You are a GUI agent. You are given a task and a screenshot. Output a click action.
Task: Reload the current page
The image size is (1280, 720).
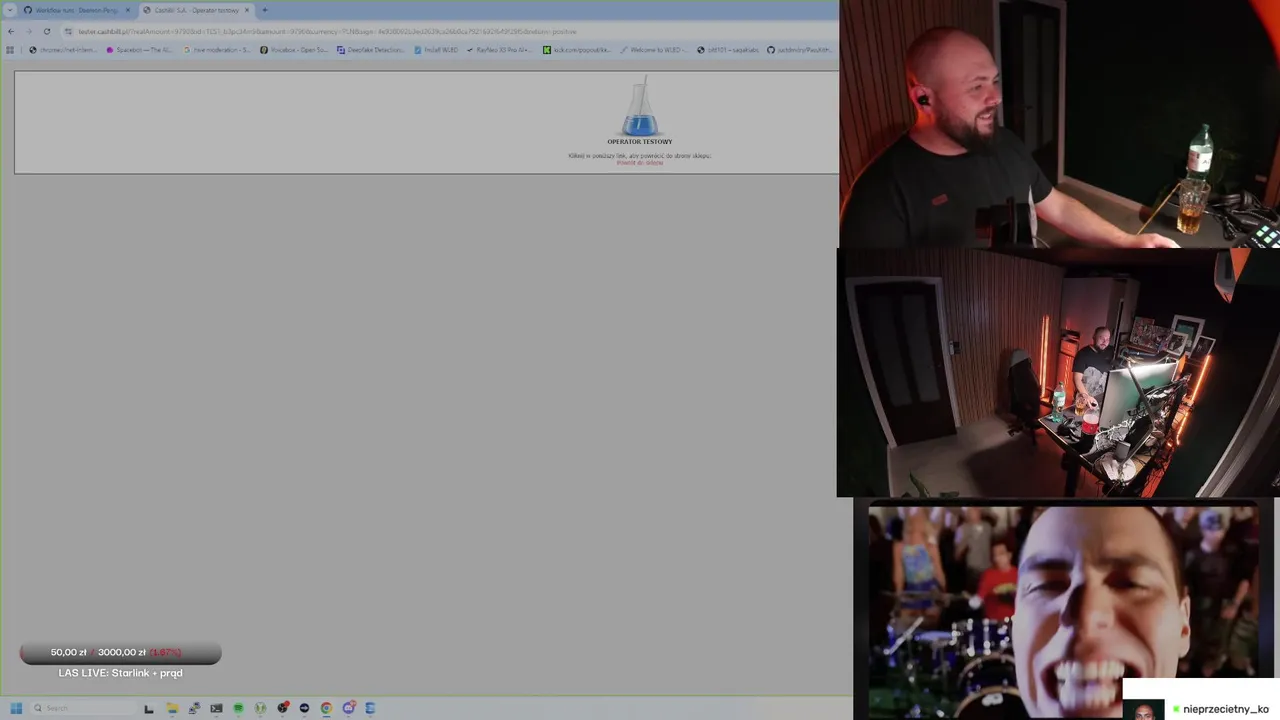(46, 31)
